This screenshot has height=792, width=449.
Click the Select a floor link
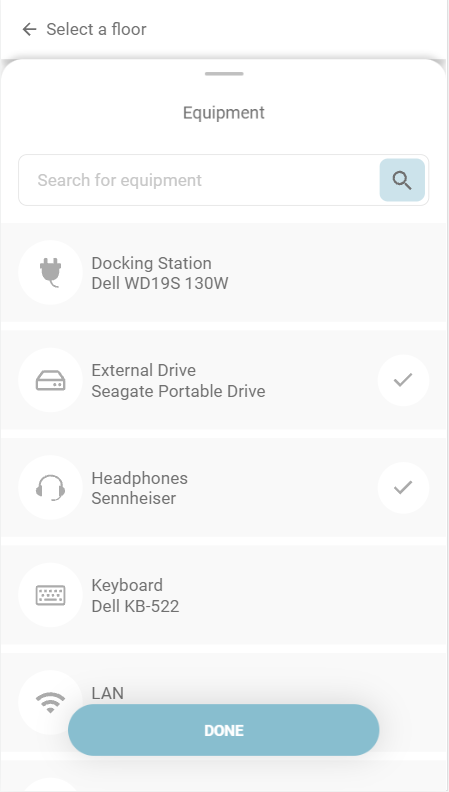96,30
